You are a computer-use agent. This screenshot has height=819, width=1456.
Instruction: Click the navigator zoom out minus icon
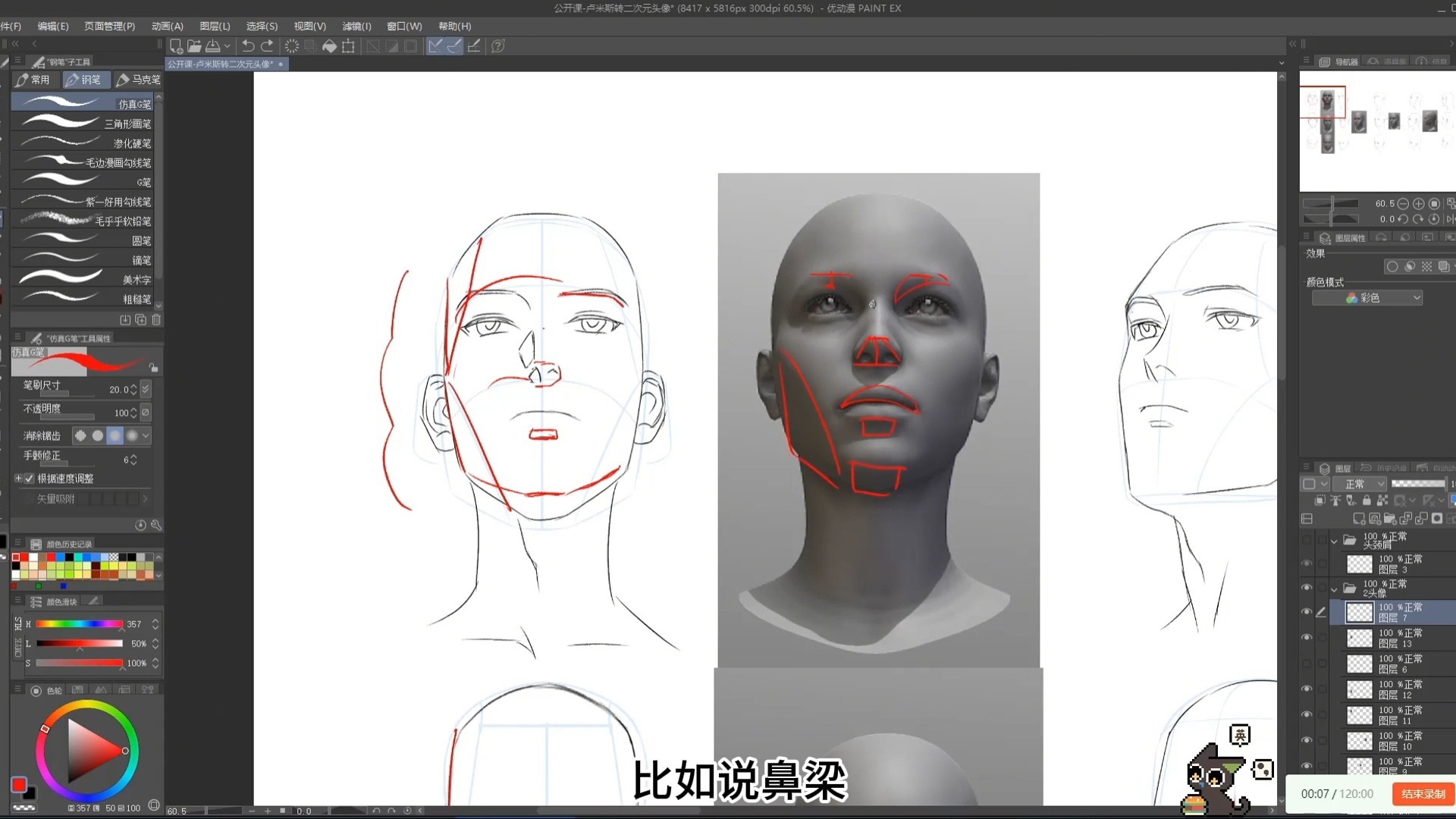1403,204
